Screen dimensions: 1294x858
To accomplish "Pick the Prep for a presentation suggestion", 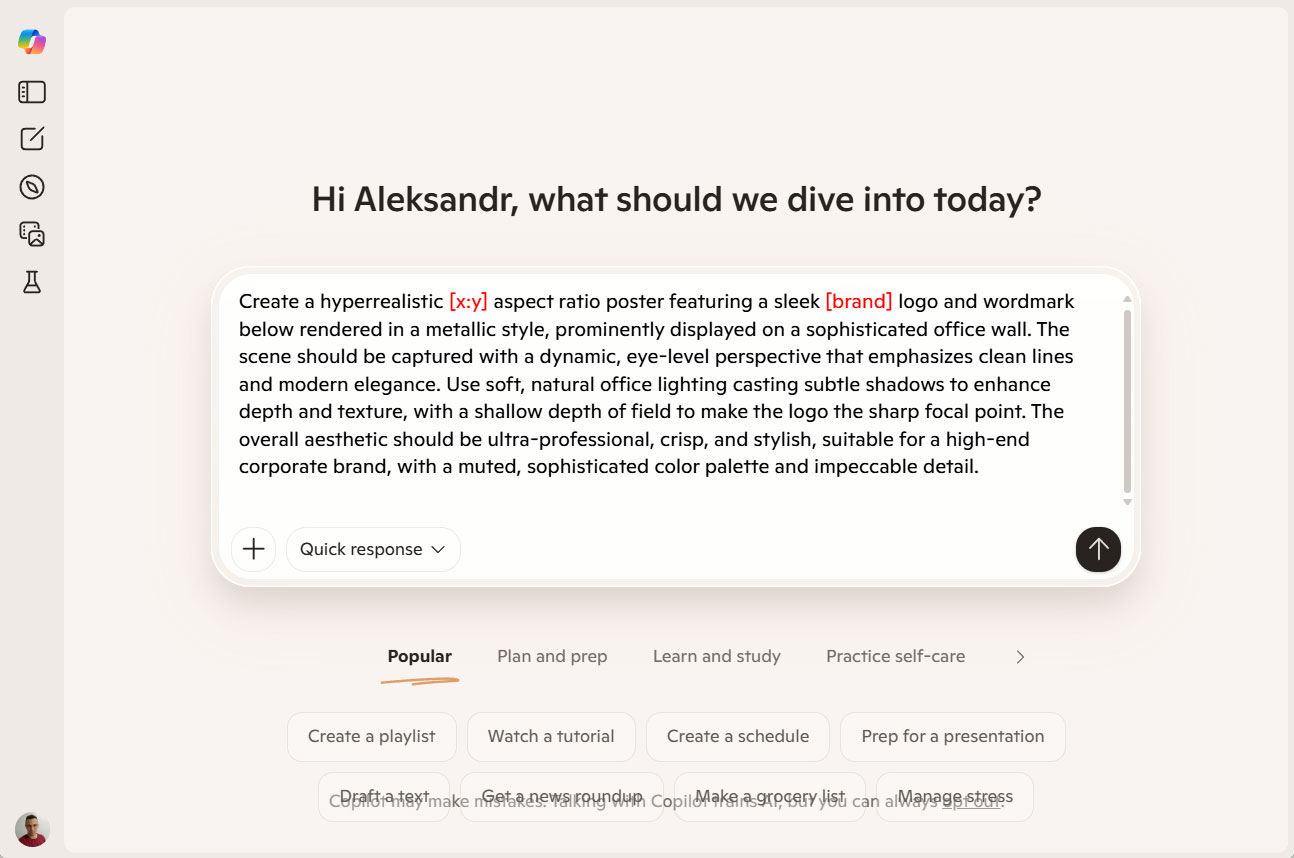I will (x=952, y=737).
